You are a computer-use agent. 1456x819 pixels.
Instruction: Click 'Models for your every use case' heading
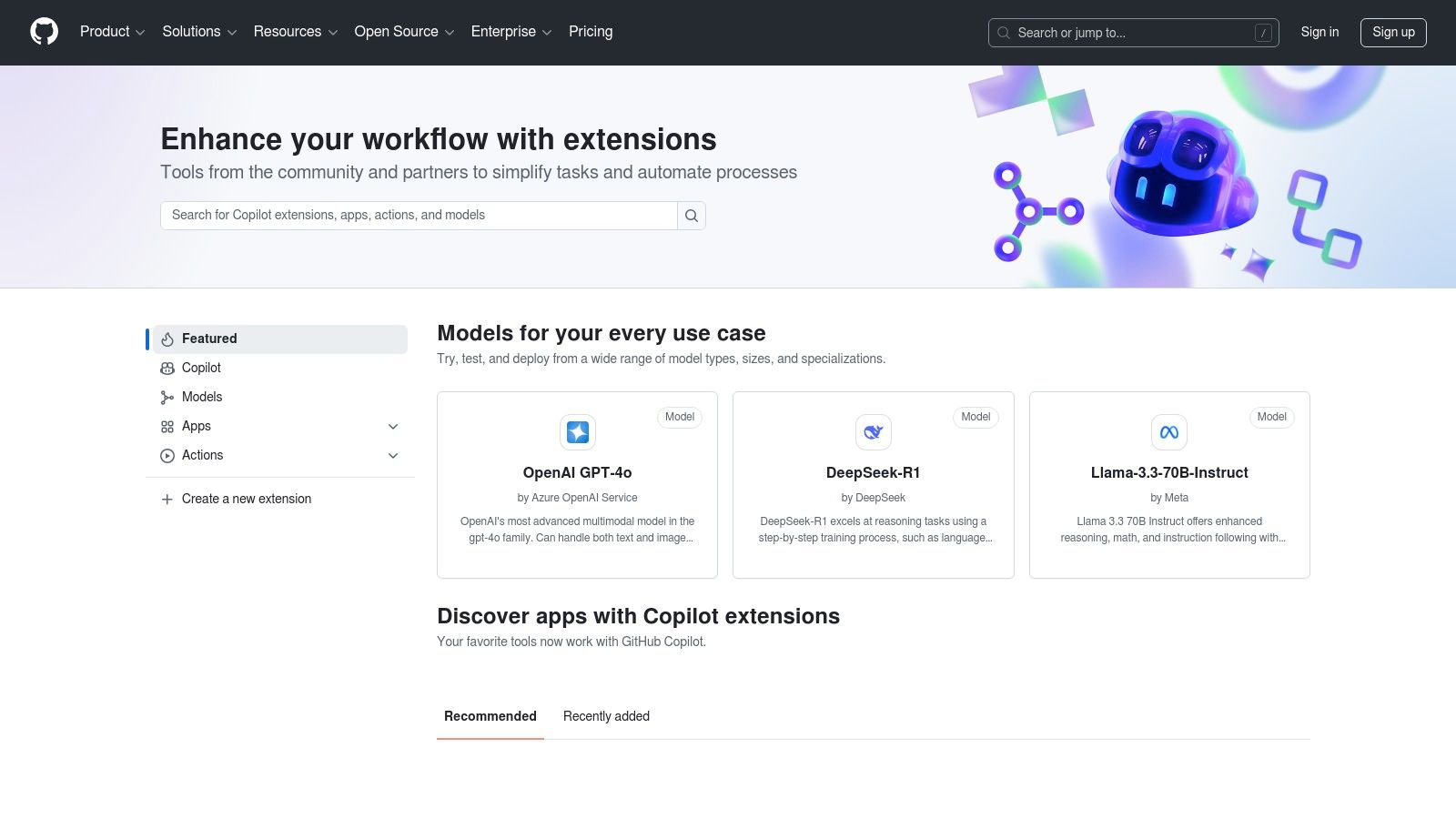[602, 333]
